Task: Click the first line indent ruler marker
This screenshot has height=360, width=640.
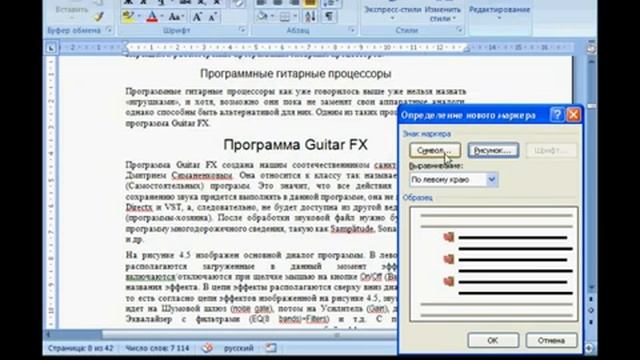Action: [125, 44]
